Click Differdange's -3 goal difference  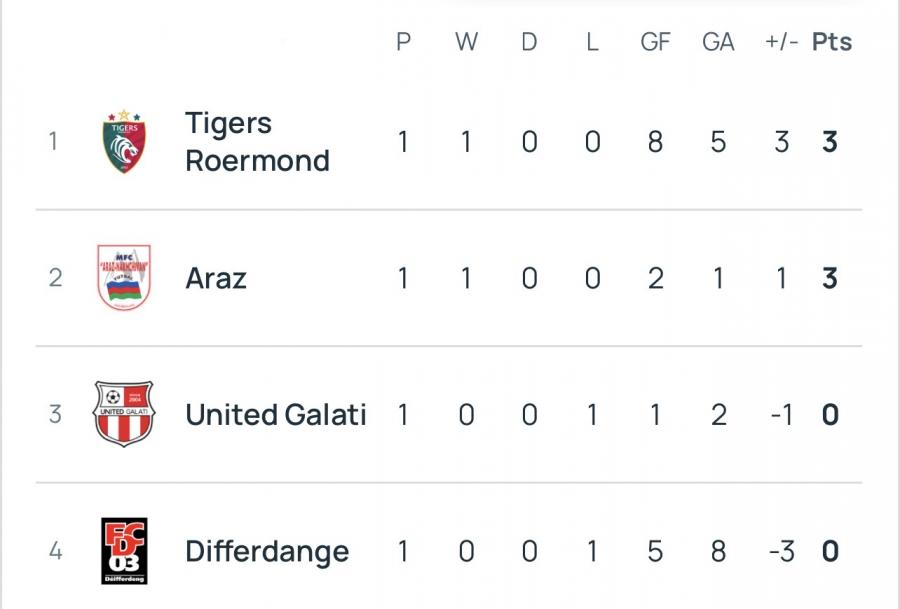[x=780, y=551]
